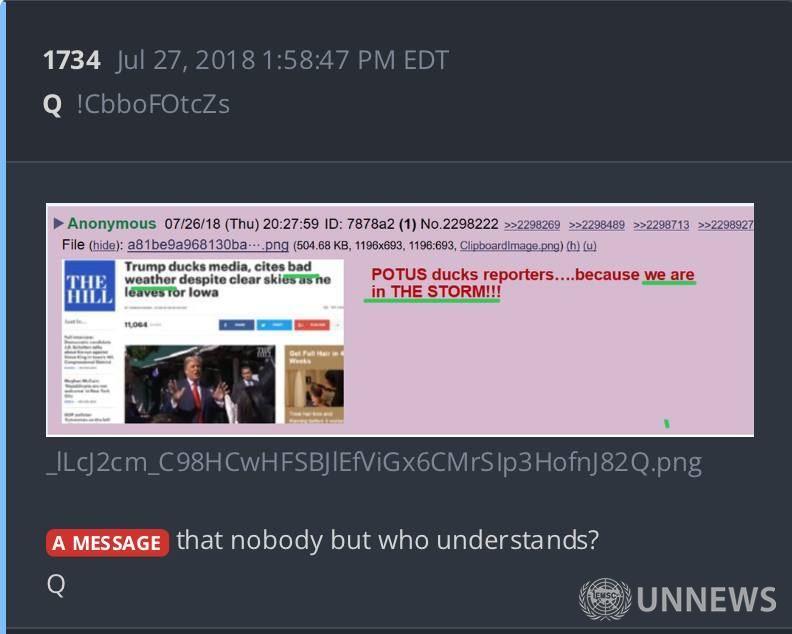Open the Trump press photo thumbnail
This screenshot has width=792, height=634.
[200, 384]
